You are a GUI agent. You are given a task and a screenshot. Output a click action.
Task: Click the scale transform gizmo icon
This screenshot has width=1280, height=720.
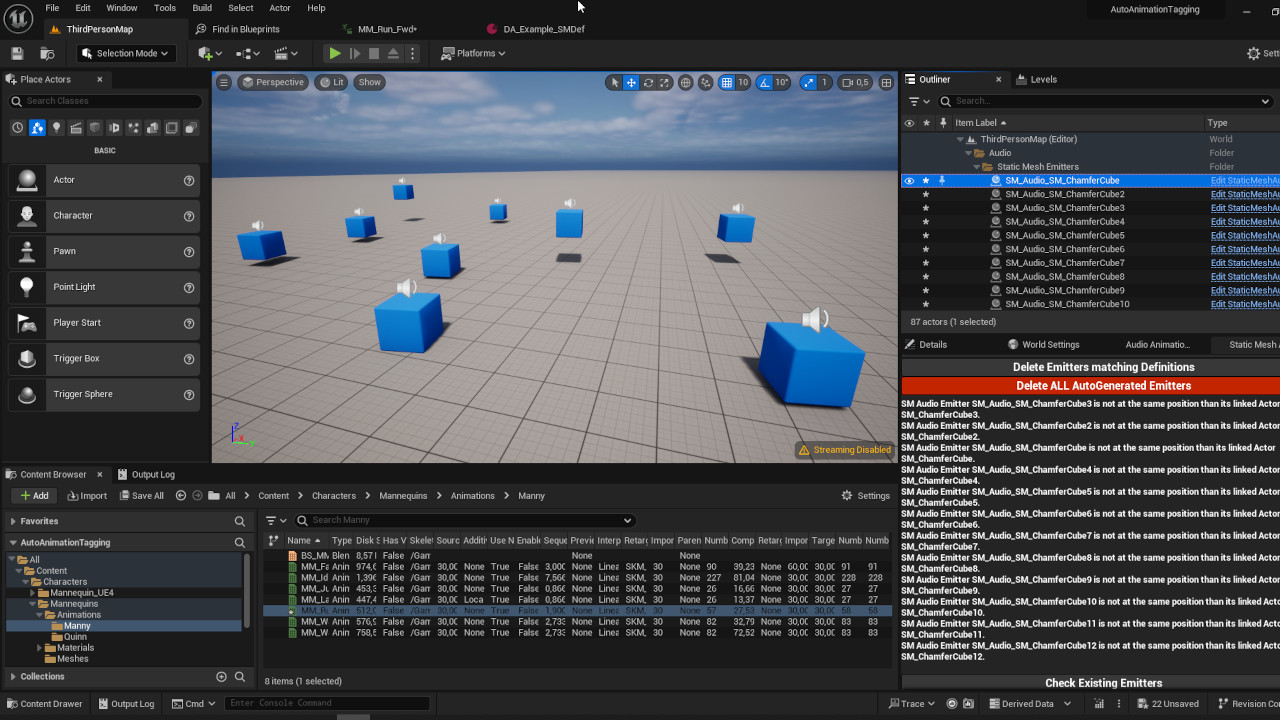tap(666, 83)
